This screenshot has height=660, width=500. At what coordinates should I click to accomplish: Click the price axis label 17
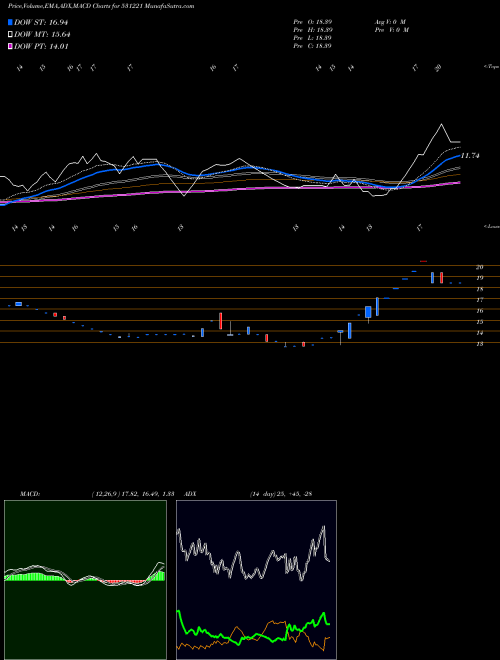479,300
